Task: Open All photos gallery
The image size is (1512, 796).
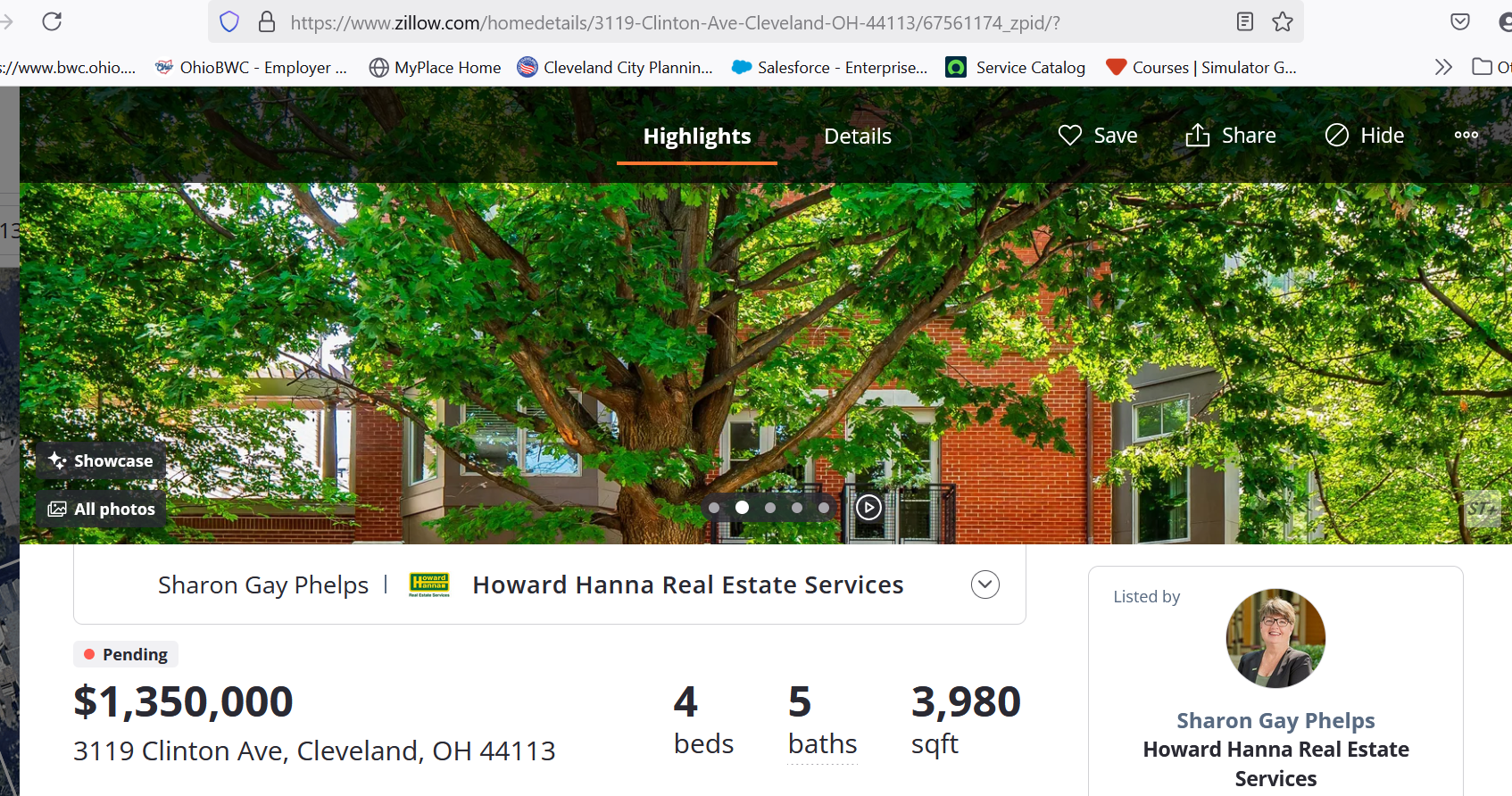Action: tap(102, 510)
